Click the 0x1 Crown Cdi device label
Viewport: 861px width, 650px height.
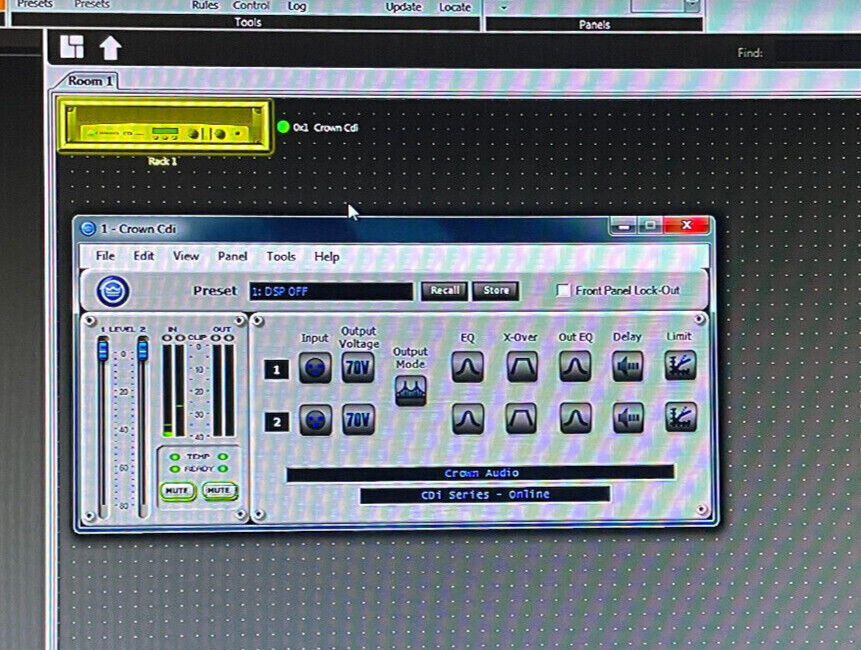325,127
